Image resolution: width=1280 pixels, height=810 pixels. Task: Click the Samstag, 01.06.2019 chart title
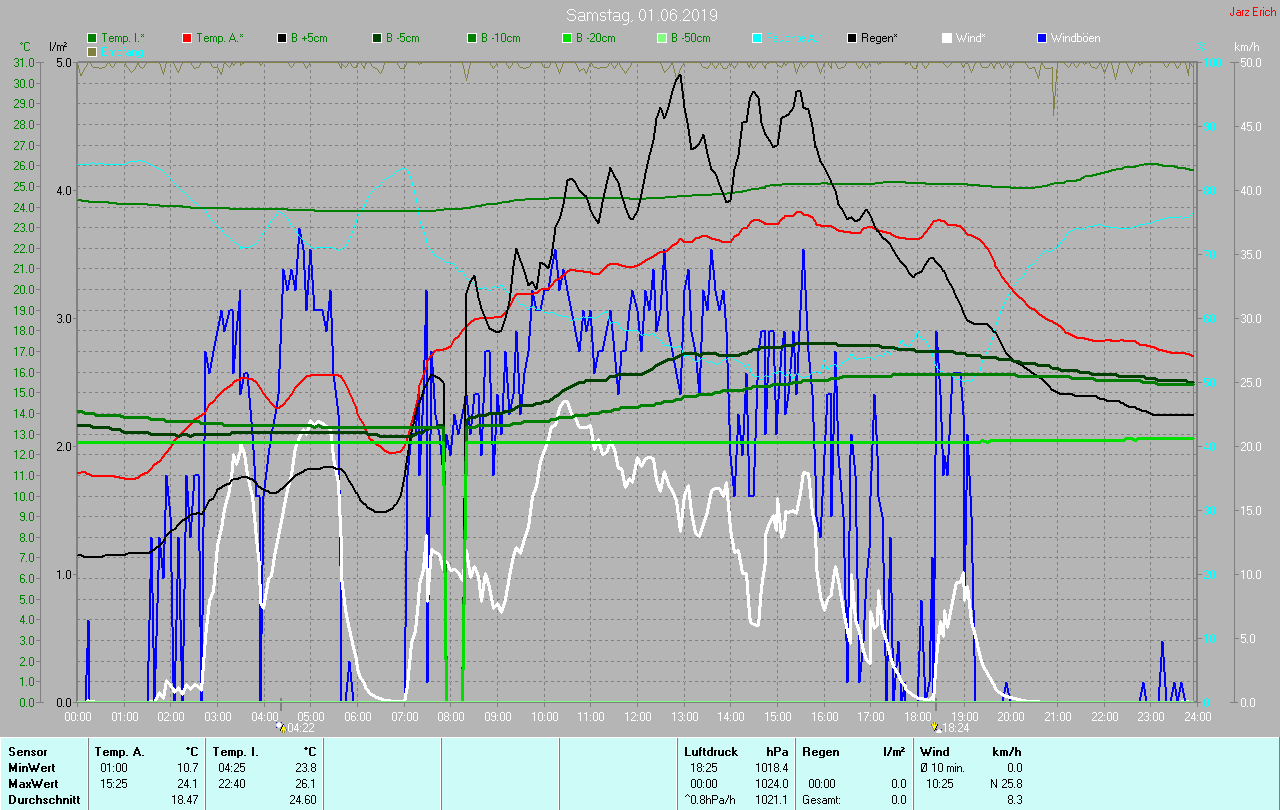click(641, 15)
